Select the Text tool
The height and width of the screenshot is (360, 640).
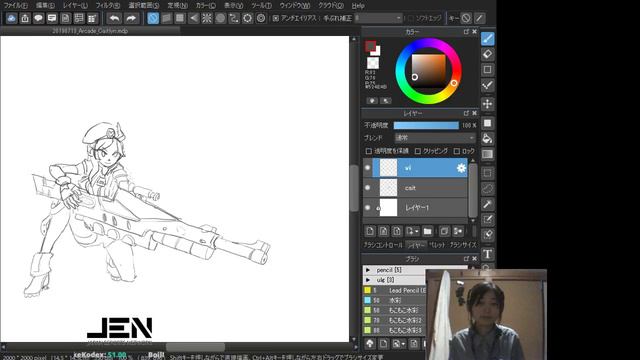click(x=487, y=254)
